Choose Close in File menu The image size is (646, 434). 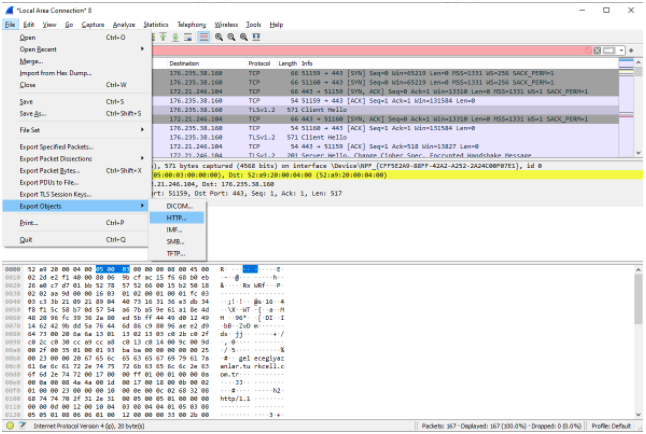tap(76, 85)
